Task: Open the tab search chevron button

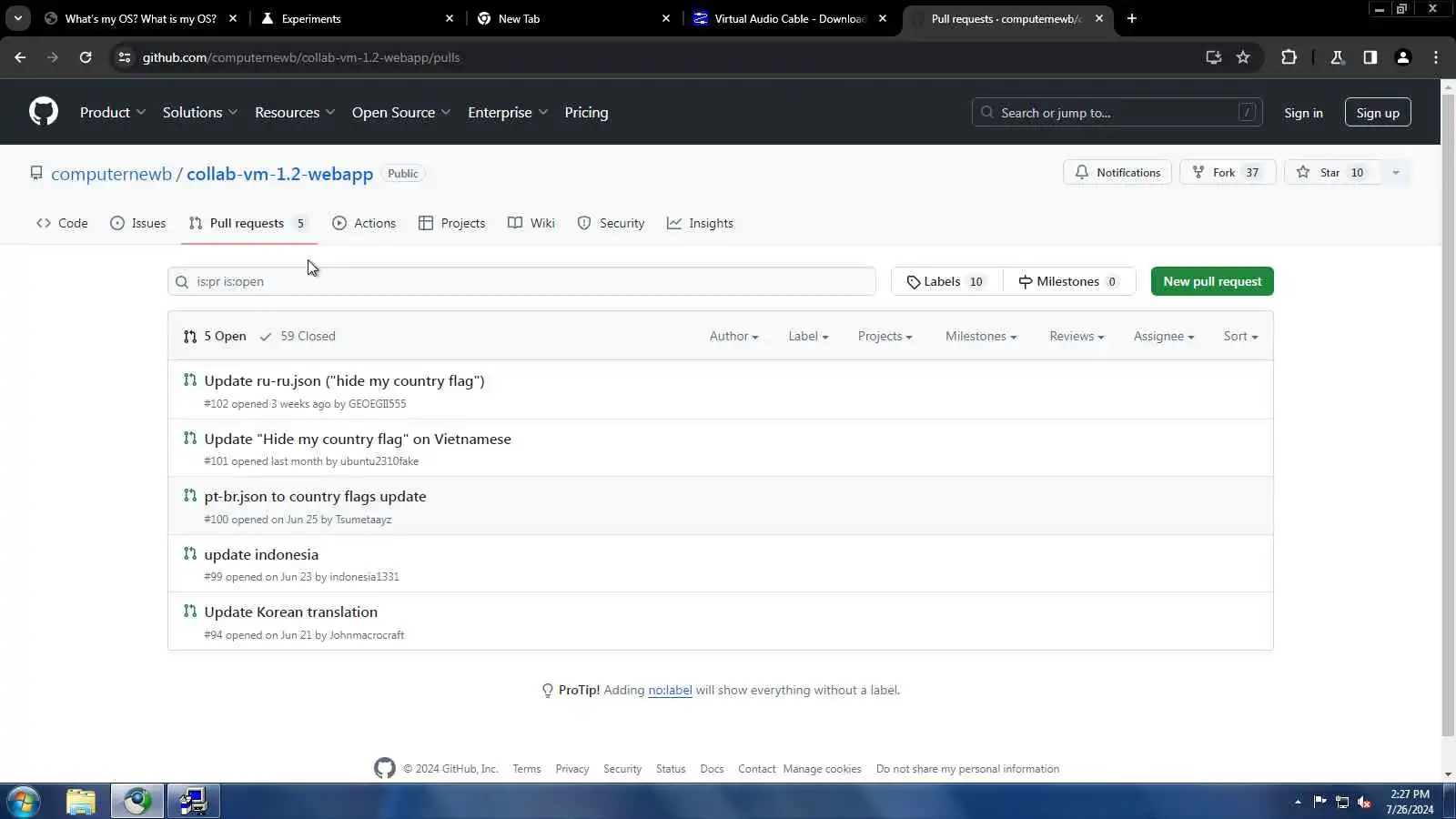Action: (18, 18)
